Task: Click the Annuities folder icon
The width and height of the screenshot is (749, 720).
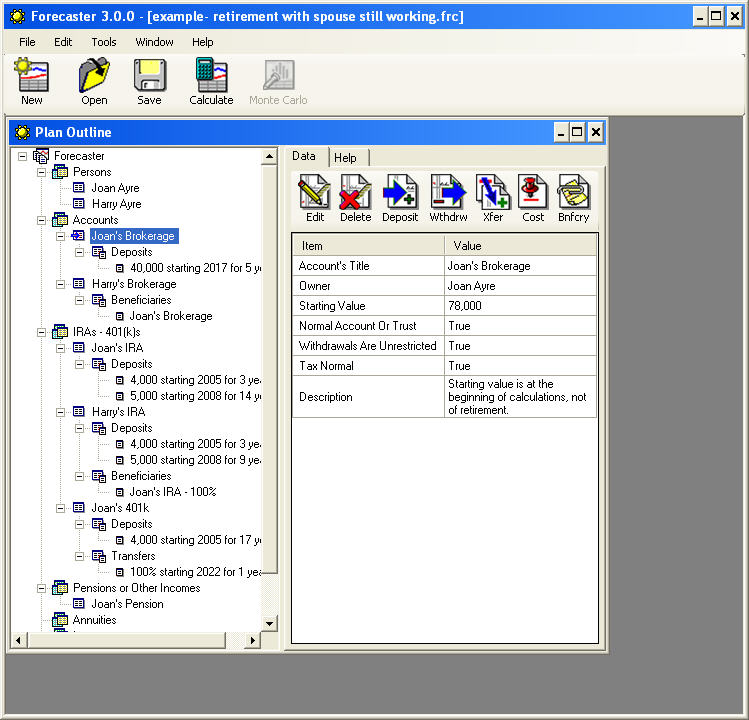Action: 60,620
